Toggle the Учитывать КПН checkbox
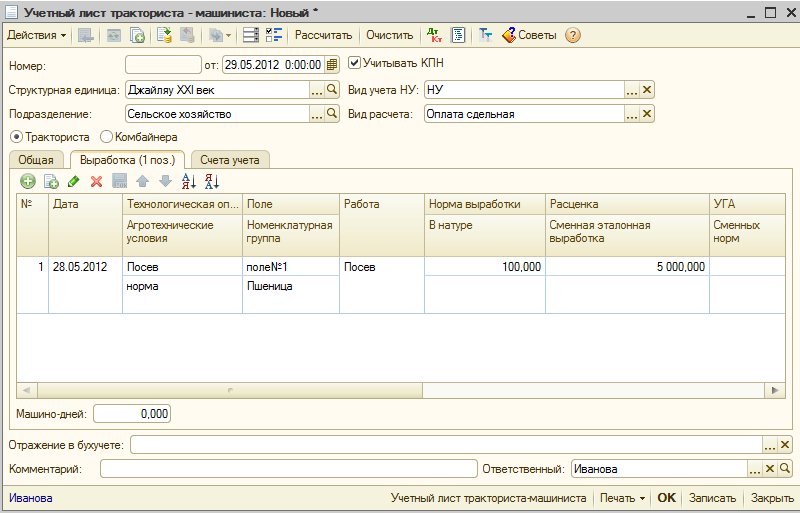 tap(355, 63)
